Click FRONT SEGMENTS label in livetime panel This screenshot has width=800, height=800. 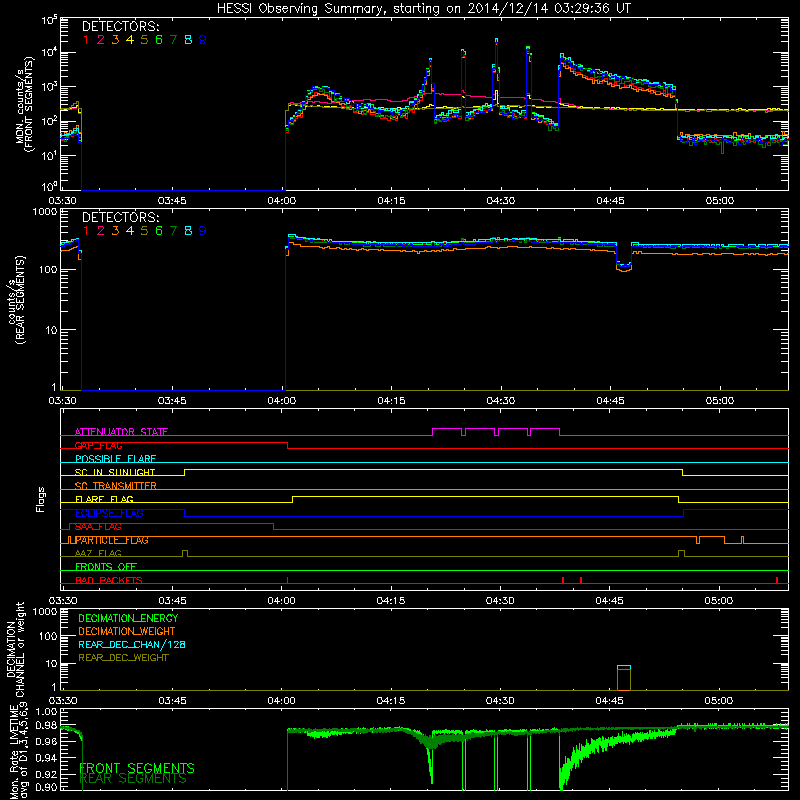click(x=137, y=768)
